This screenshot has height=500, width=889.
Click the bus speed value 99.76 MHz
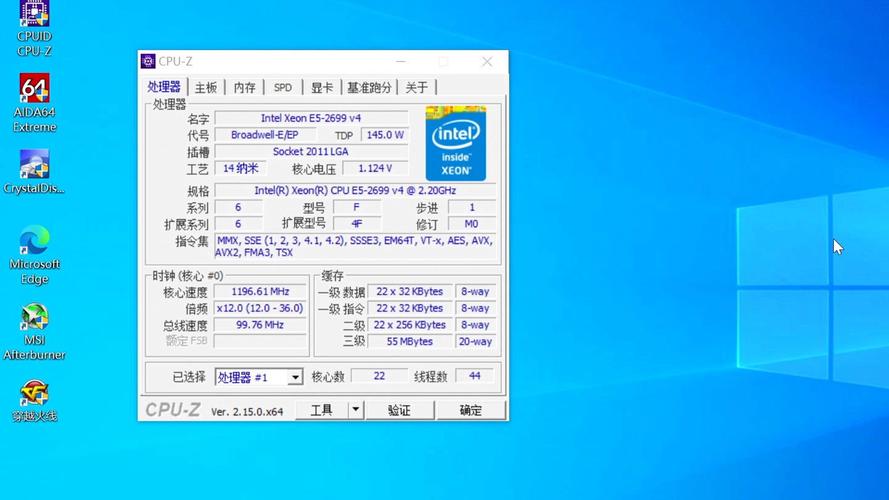click(260, 325)
